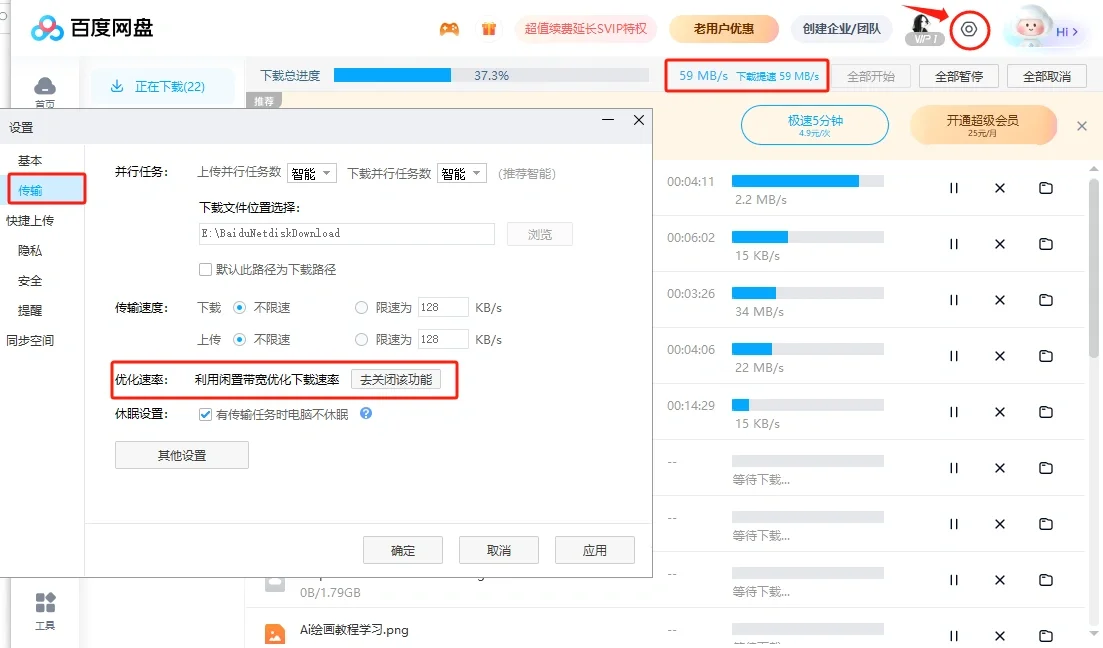Select 限速为 radio for download speed
The image size is (1103, 648).
[360, 307]
